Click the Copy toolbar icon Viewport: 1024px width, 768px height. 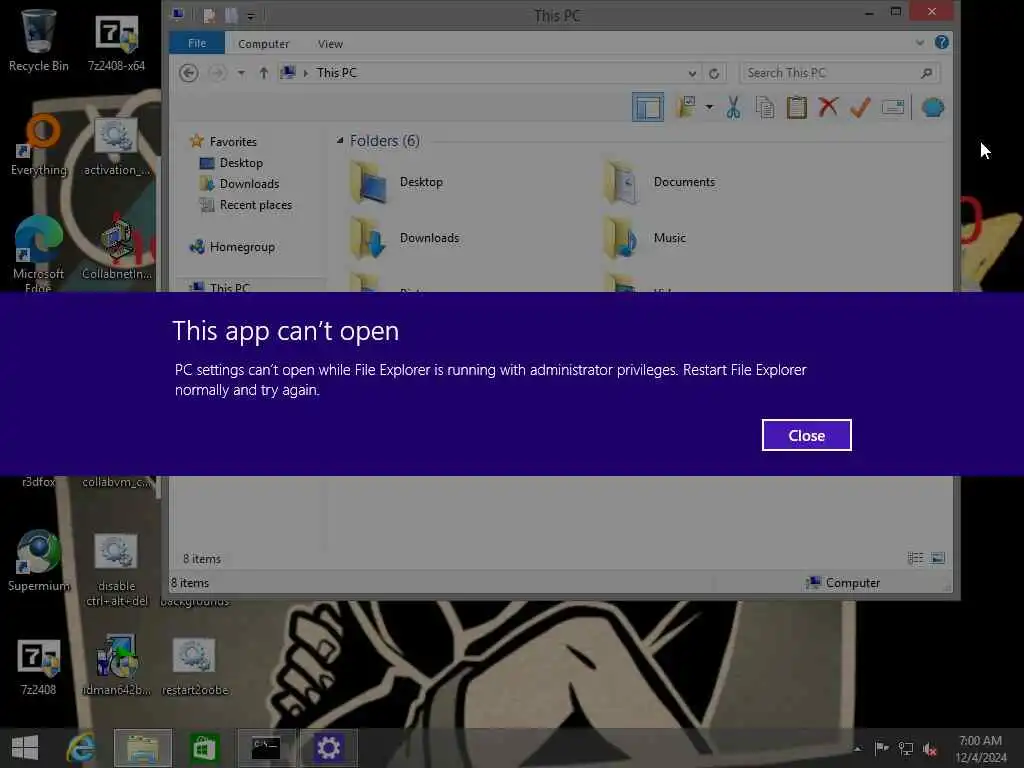tap(765, 107)
